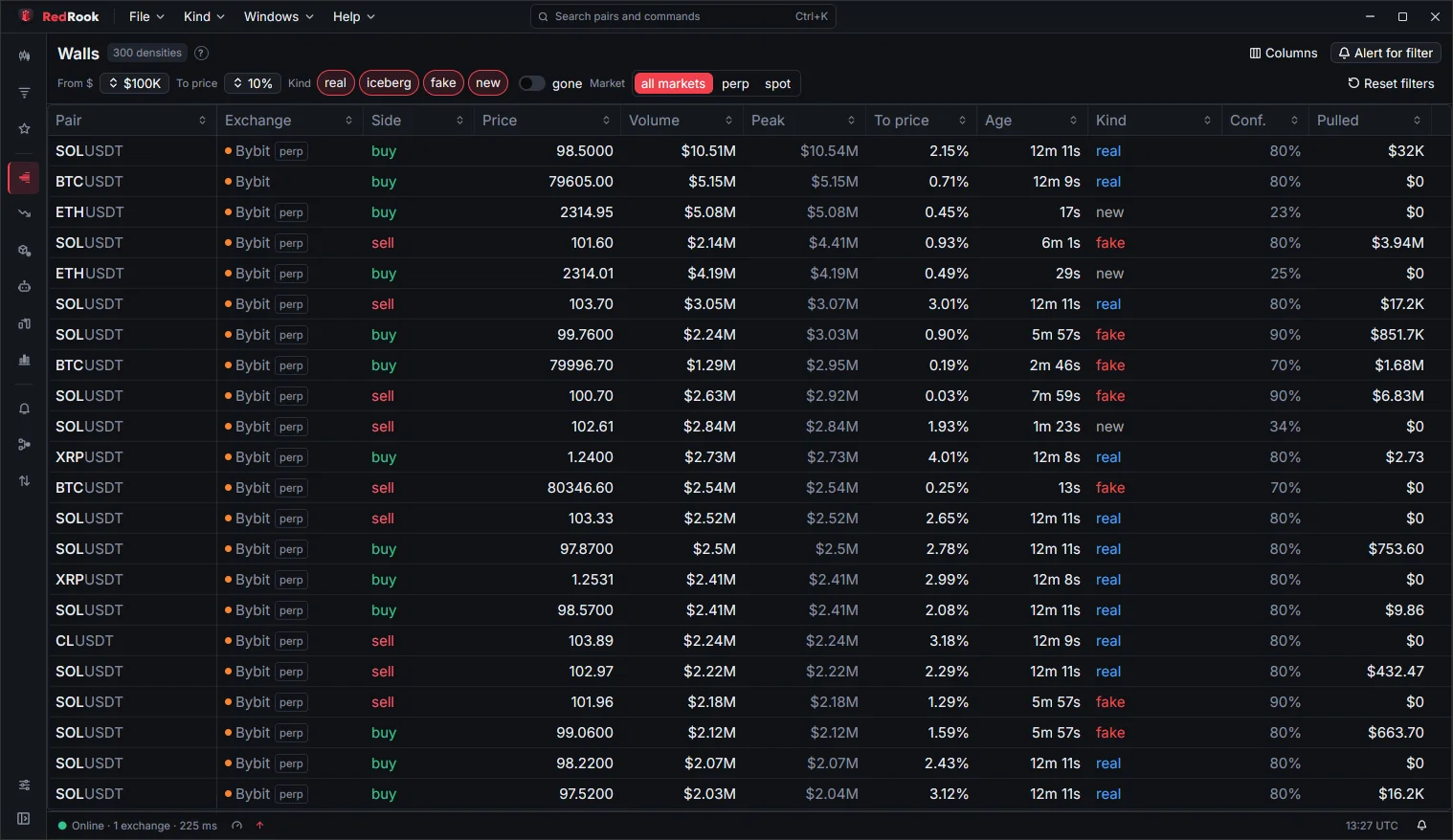Open the up-down arrows sidebar icon
1453x840 pixels.
(x=24, y=481)
